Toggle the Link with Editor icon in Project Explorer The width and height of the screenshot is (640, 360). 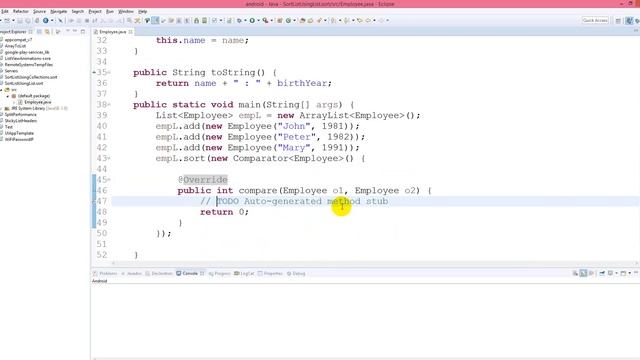click(47, 31)
